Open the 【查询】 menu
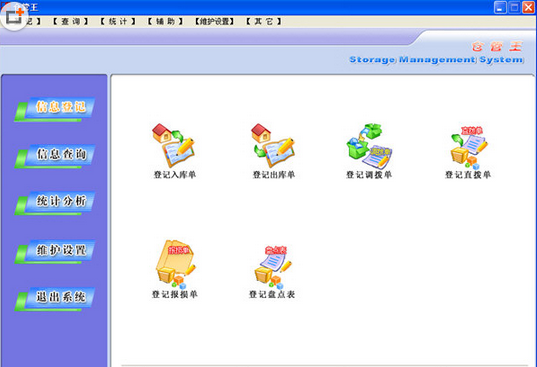Screen dimensions: 537x367 71,22
